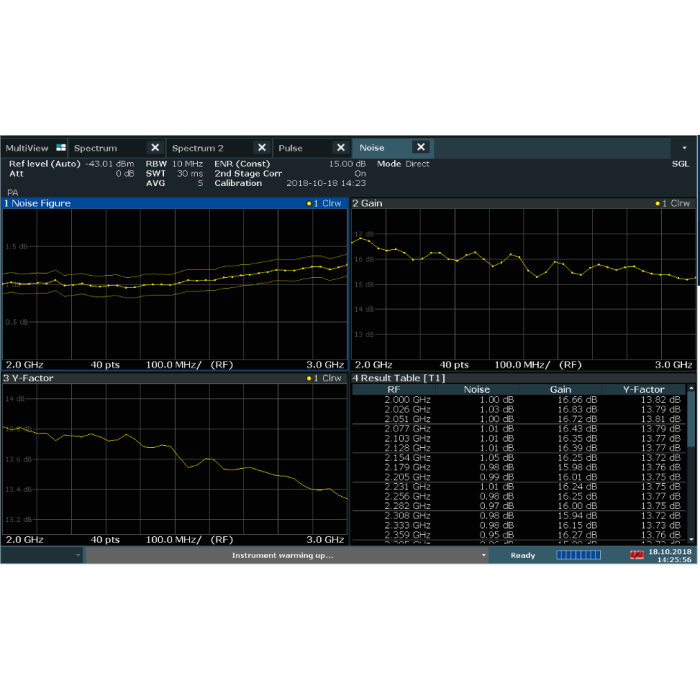The image size is (700, 700).
Task: Close the Spectrum tab
Action: [x=155, y=148]
